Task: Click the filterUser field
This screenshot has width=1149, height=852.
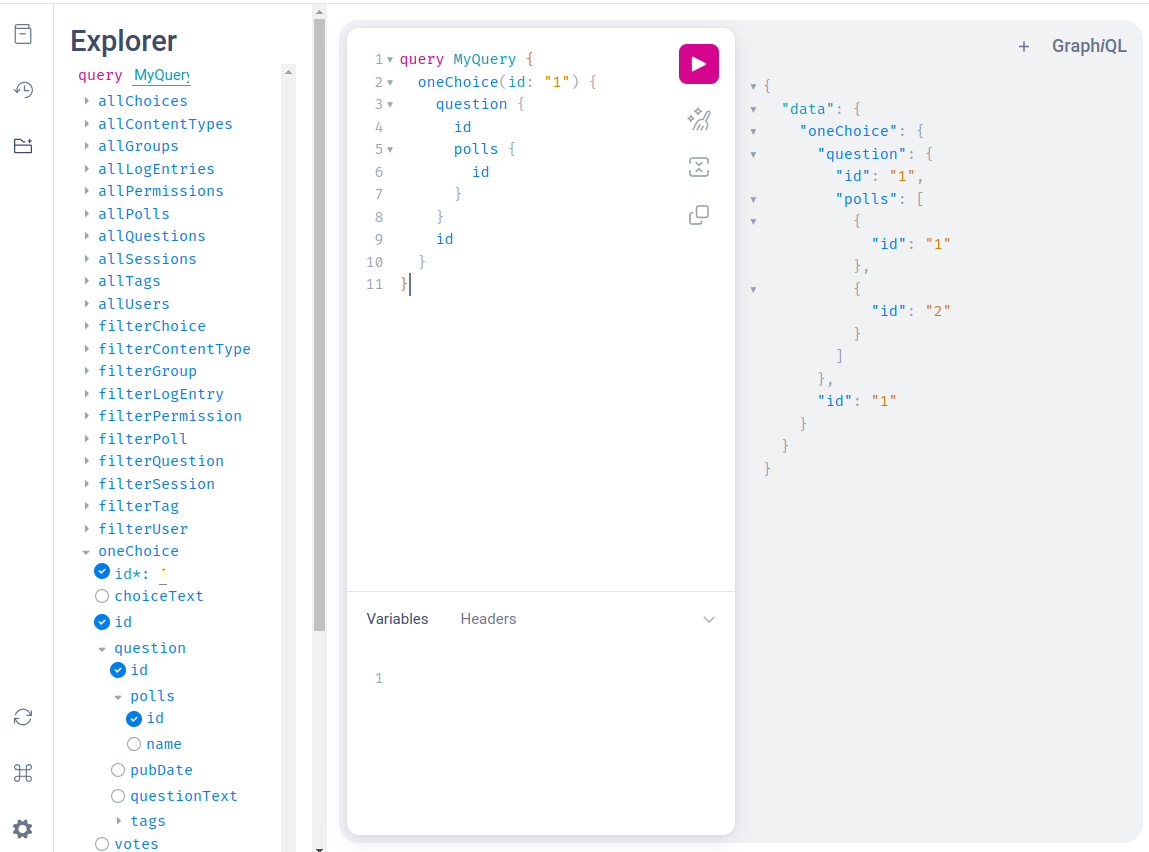Action: pyautogui.click(x=143, y=529)
